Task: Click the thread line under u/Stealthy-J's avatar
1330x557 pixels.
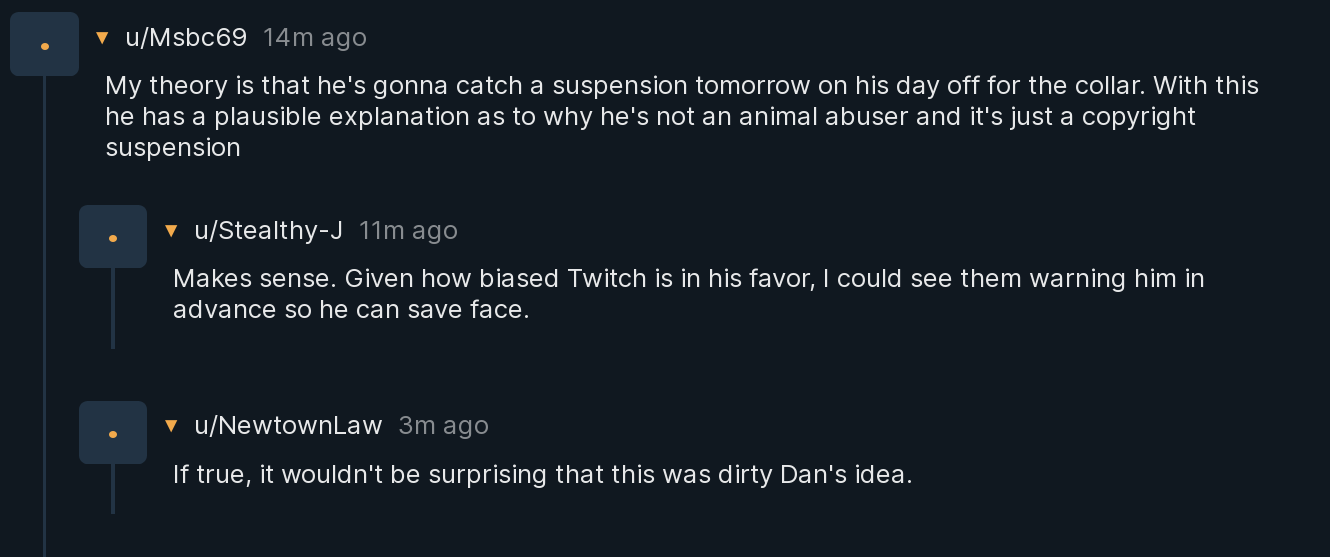Action: pos(113,308)
